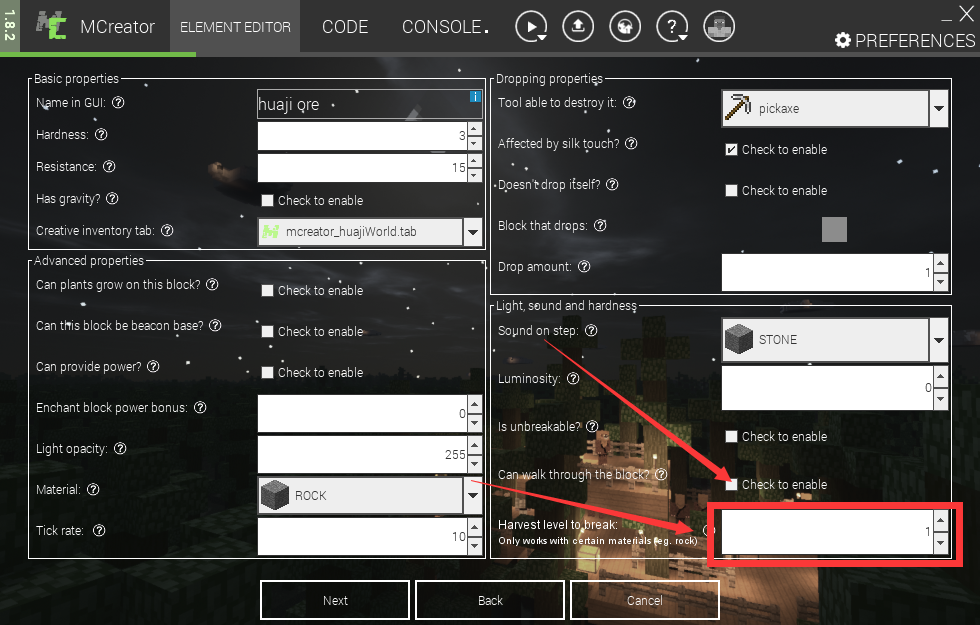Viewport: 980px width, 625px height.
Task: Click help icon beside Sound on step
Action: 590,331
